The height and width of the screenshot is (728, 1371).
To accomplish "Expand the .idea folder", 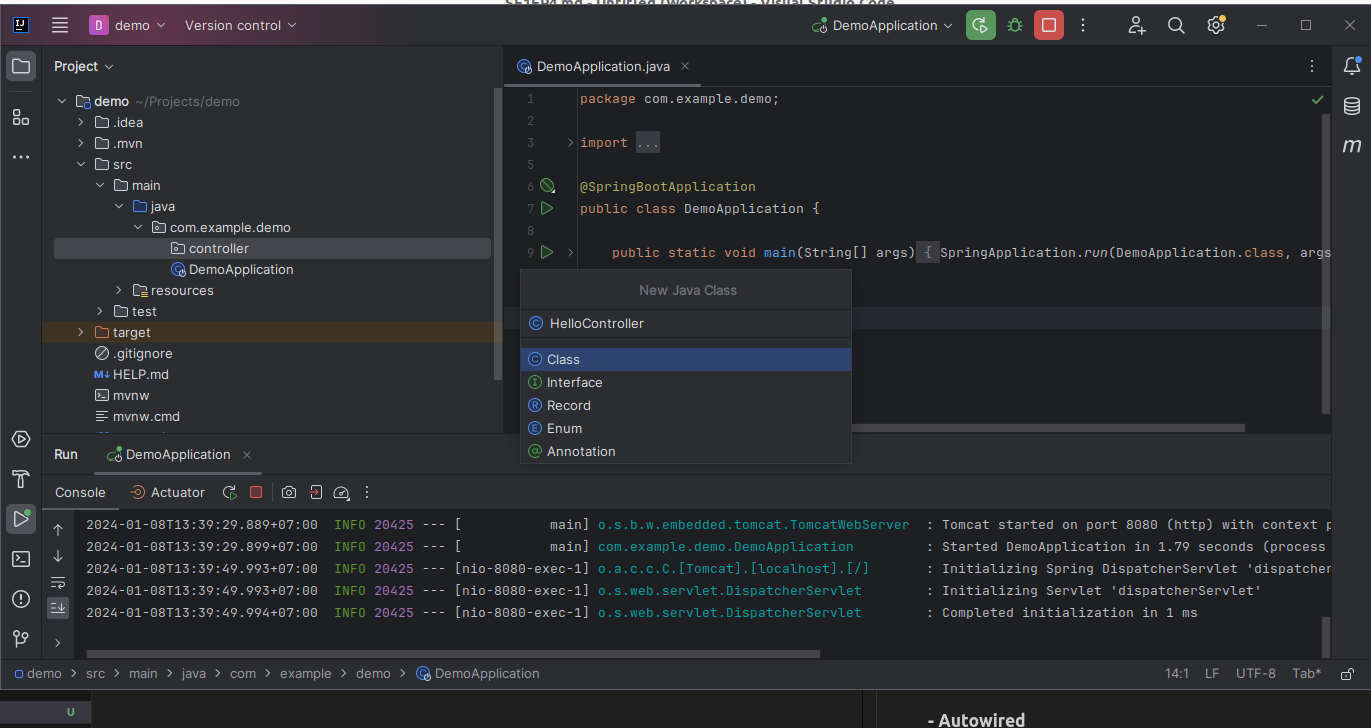I will (x=82, y=122).
